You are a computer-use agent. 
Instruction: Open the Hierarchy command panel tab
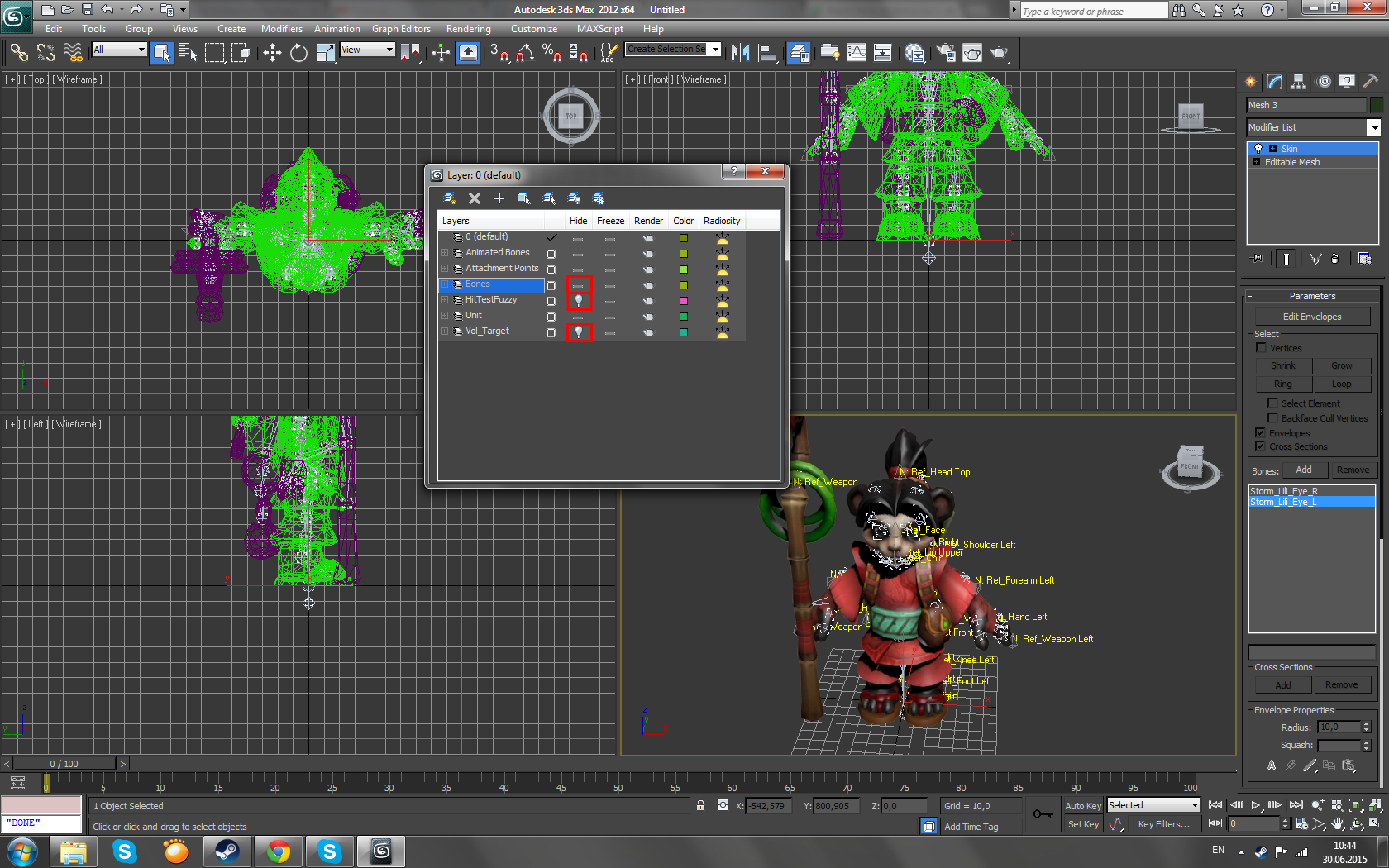coord(1299,81)
